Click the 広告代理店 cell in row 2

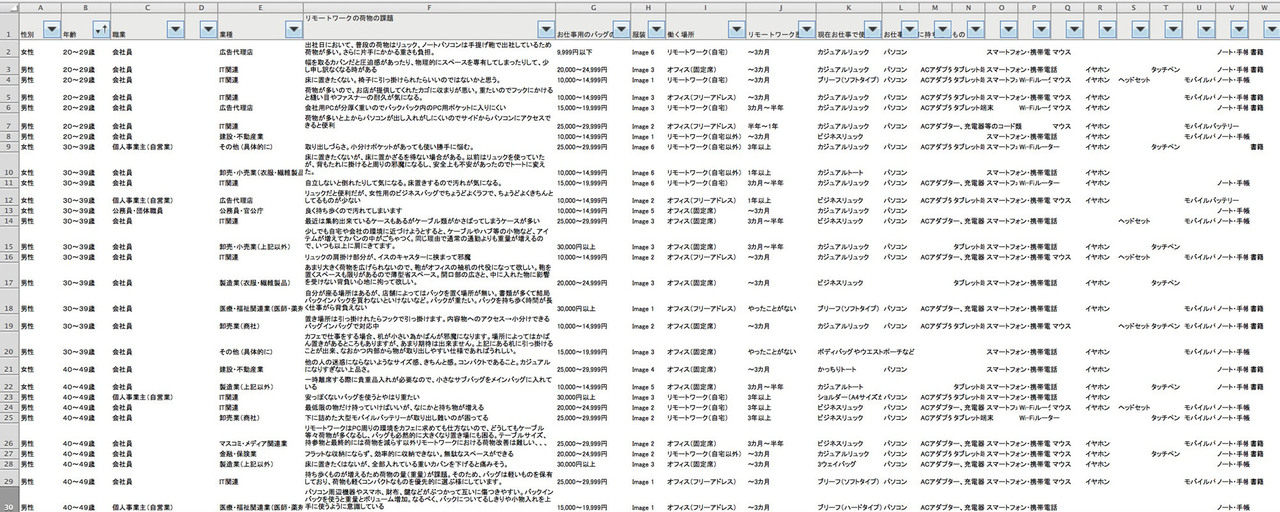click(x=236, y=51)
